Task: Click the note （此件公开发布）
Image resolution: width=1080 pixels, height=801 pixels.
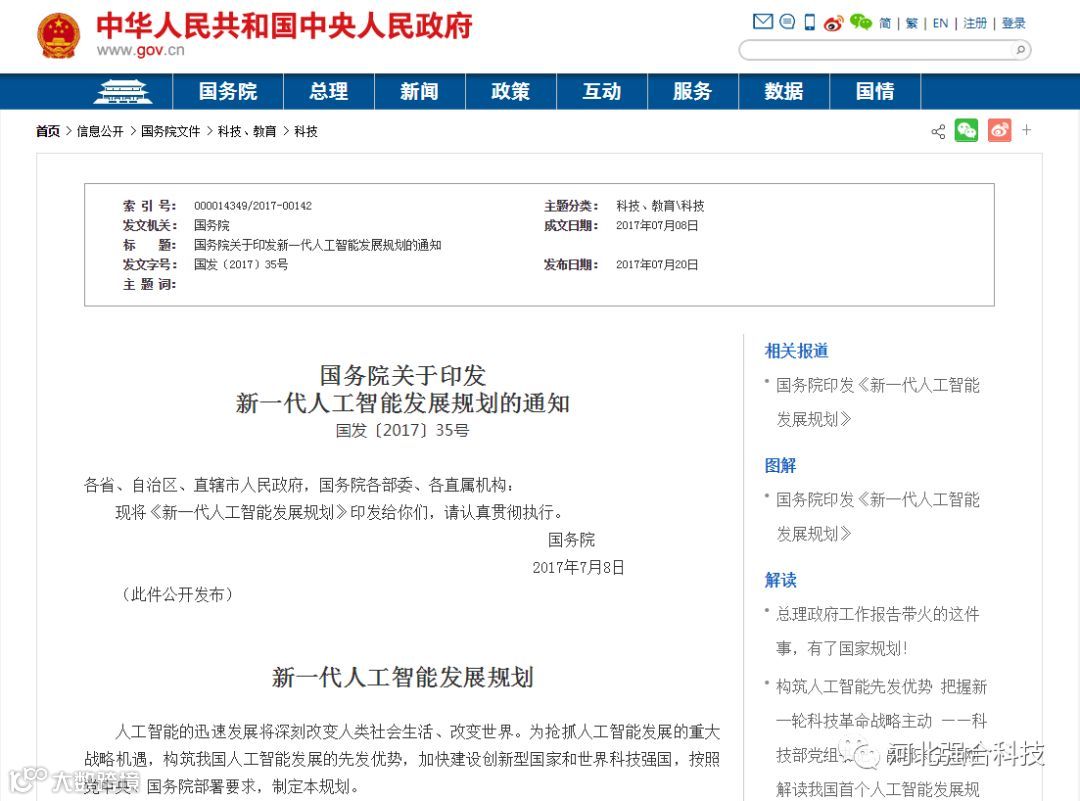Action: coord(177,594)
